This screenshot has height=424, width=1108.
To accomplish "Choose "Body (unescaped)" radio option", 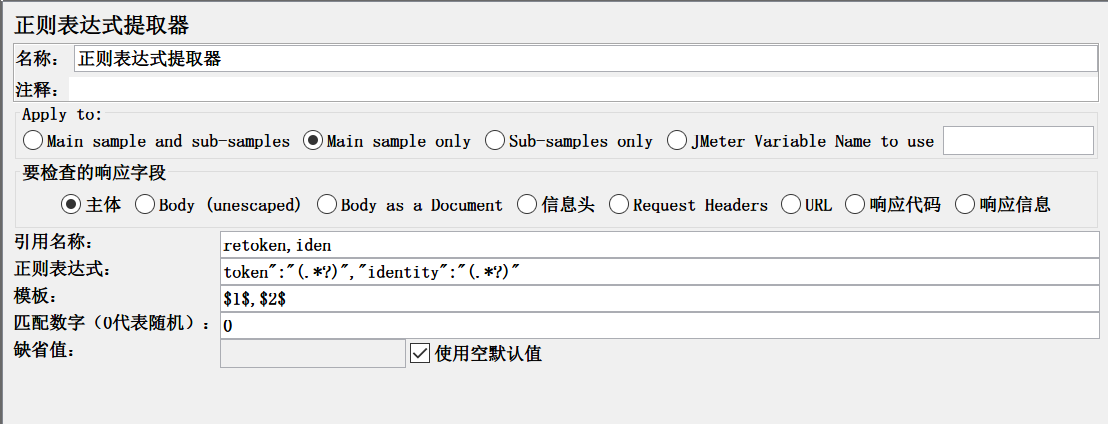I will (x=144, y=205).
